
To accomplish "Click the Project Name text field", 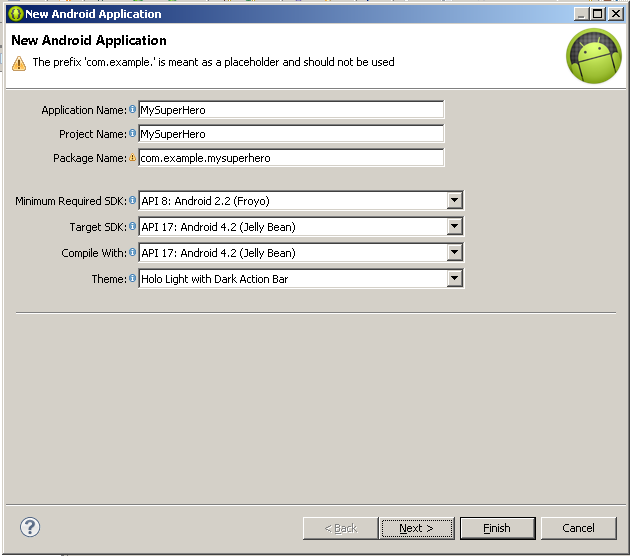I will click(x=291, y=134).
